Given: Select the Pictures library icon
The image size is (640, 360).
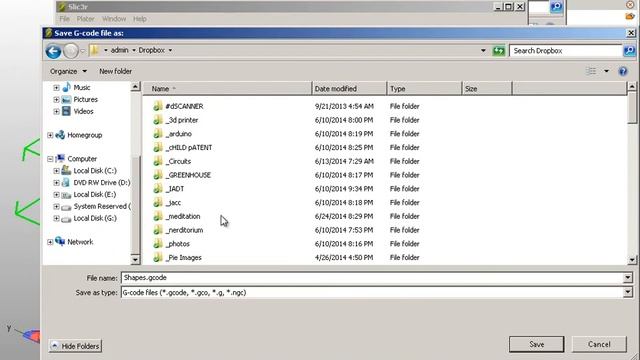Looking at the screenshot, I should 66,99.
